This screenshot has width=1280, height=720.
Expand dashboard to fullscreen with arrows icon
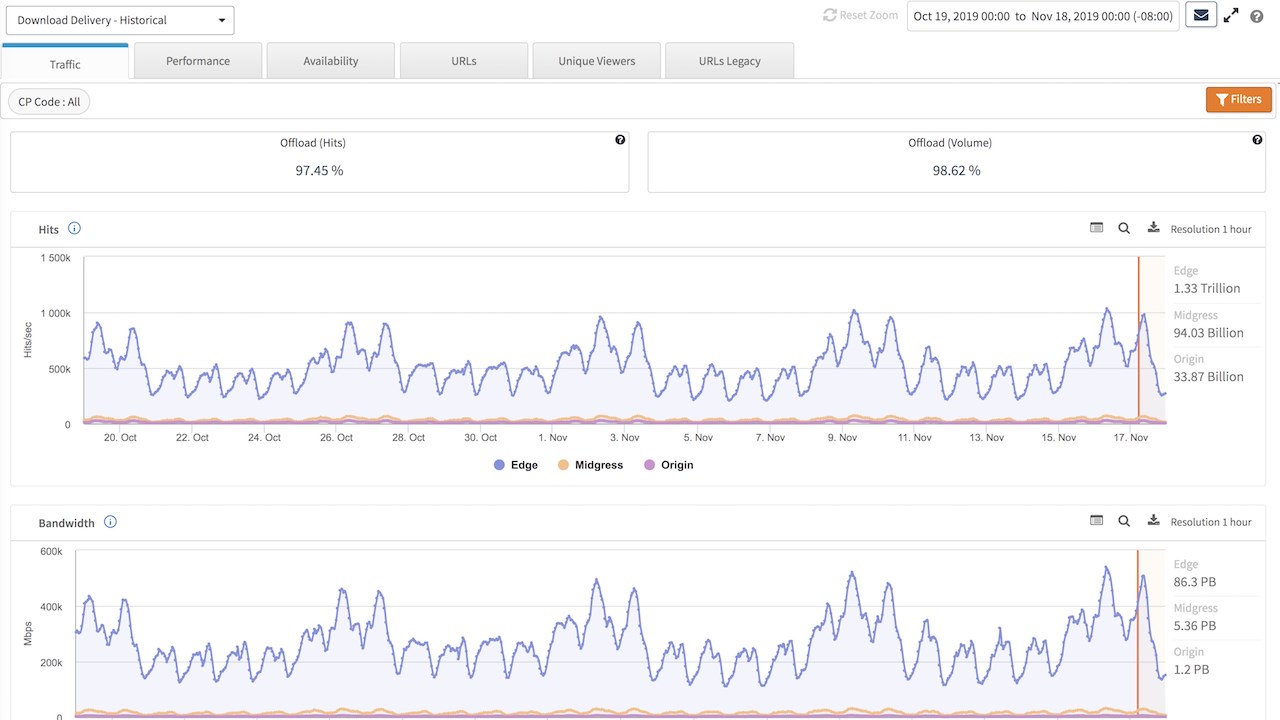coord(1231,16)
